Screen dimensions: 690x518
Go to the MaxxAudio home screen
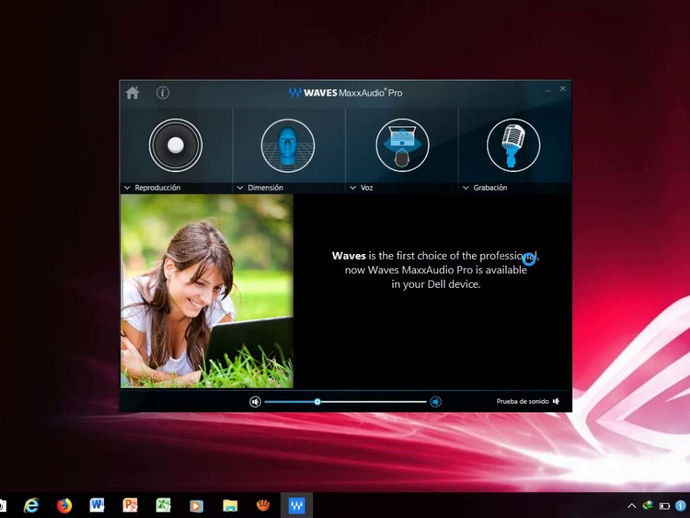point(132,93)
